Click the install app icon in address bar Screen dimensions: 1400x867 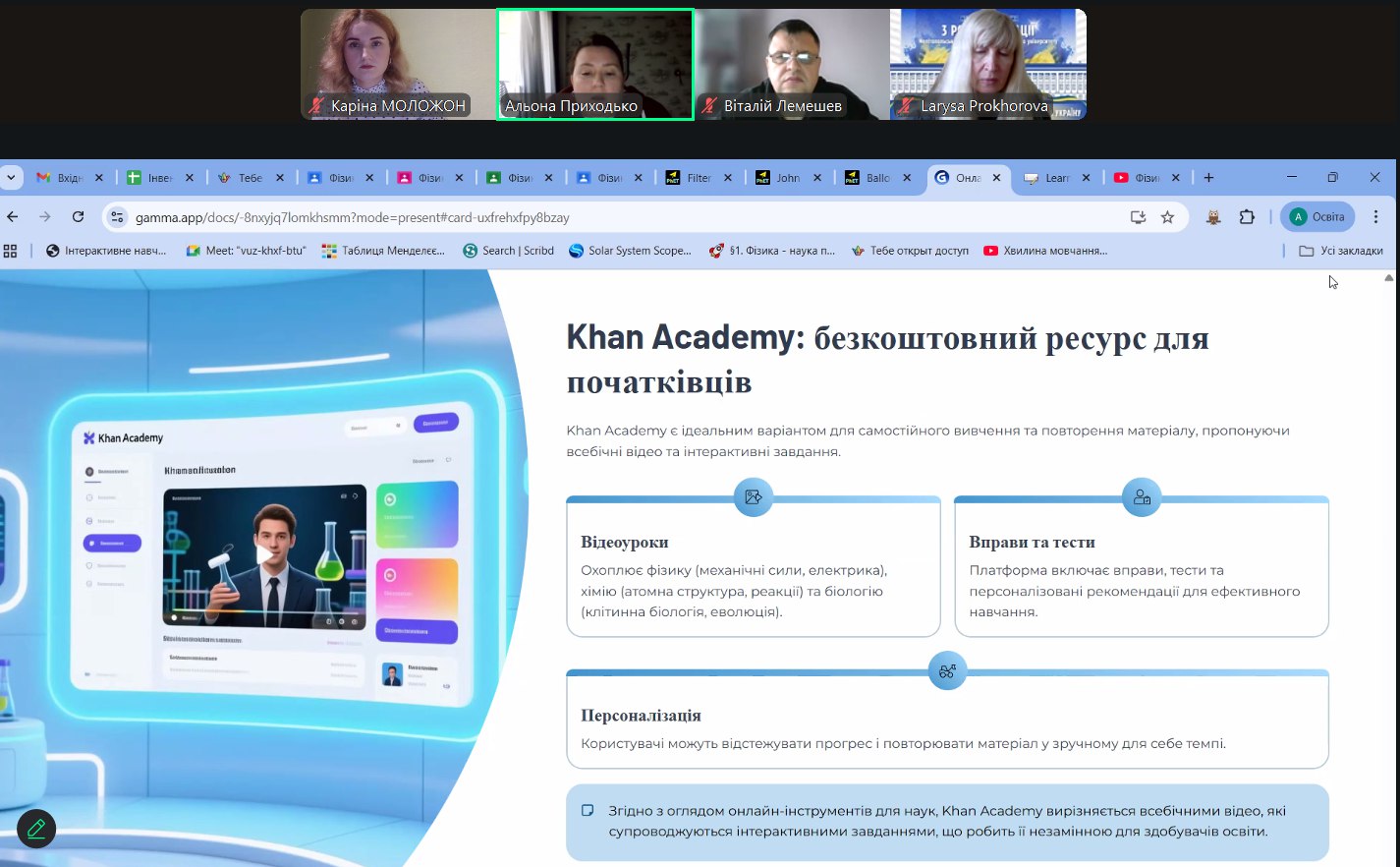1138,217
